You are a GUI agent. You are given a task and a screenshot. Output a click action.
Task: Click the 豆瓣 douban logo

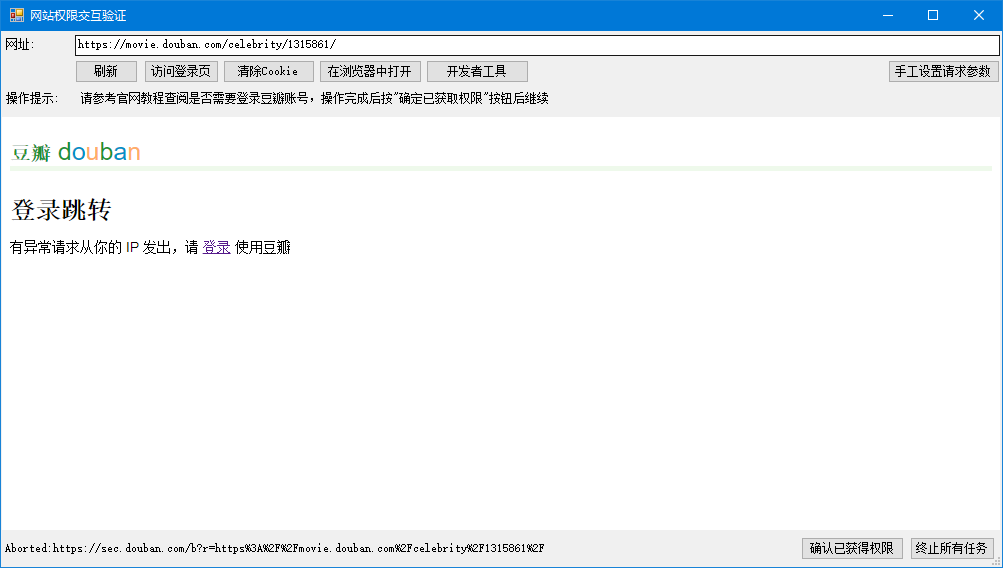[75, 152]
